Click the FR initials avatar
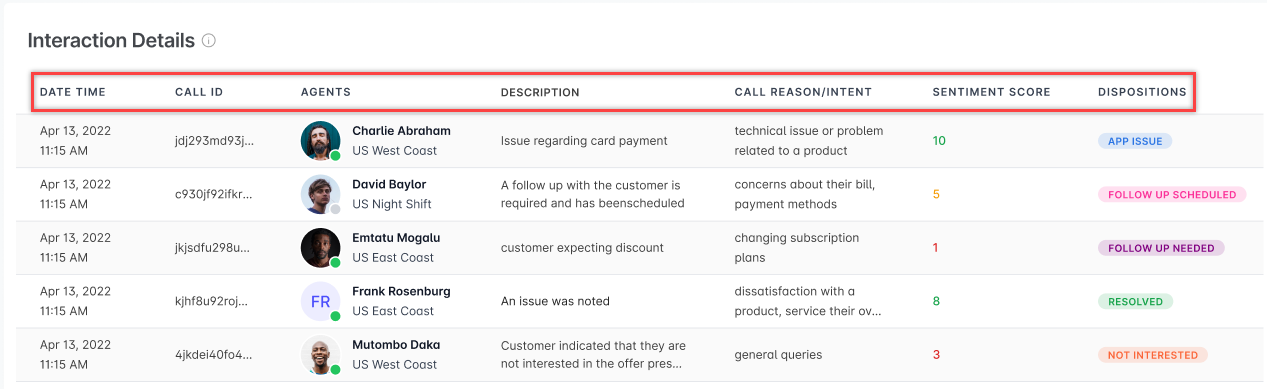The height and width of the screenshot is (389, 1267). [x=321, y=301]
